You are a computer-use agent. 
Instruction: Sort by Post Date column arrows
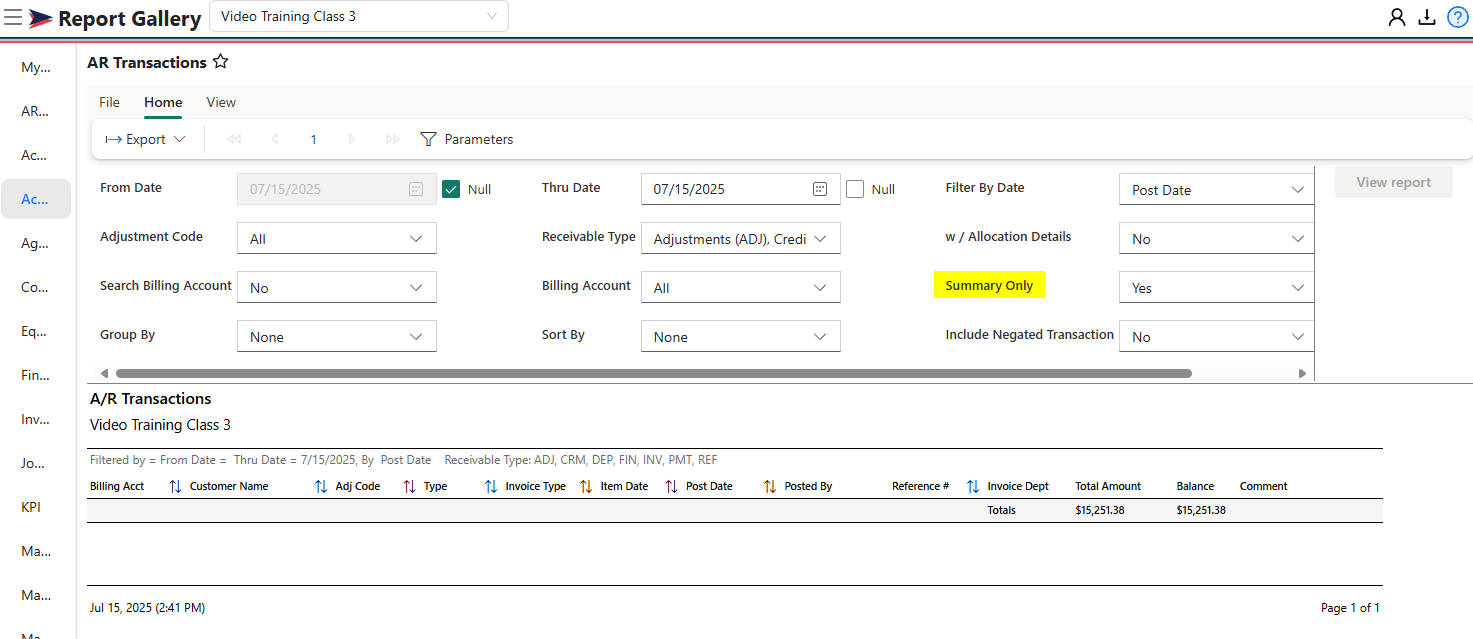(x=770, y=486)
